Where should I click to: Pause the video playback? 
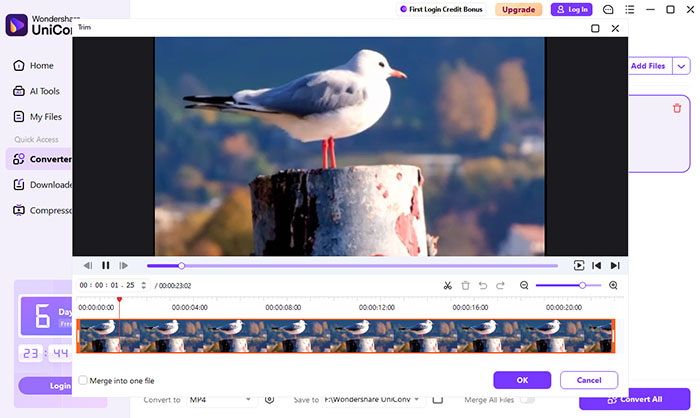click(x=106, y=265)
